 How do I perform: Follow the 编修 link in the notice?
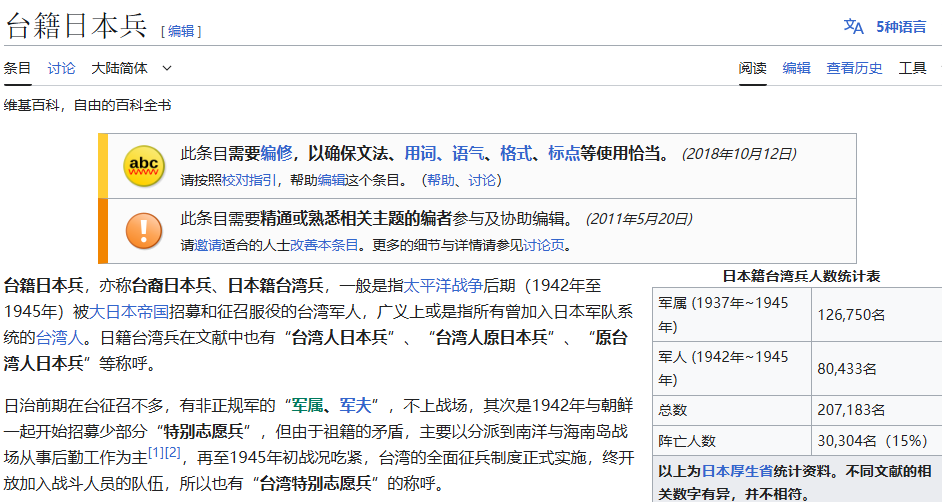click(276, 154)
